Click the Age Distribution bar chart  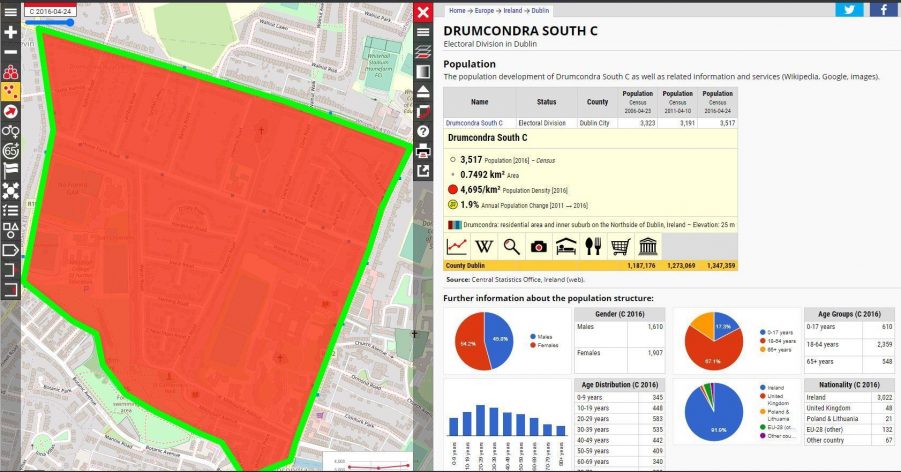(507, 424)
